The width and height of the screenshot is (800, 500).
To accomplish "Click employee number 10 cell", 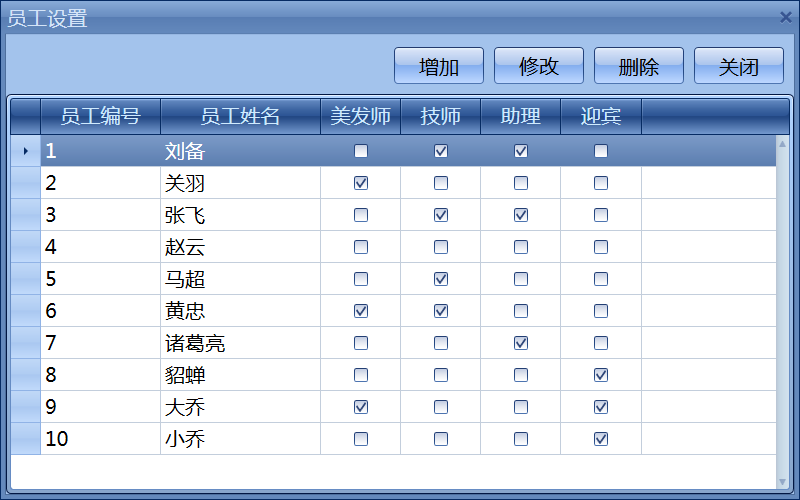I will [101, 439].
